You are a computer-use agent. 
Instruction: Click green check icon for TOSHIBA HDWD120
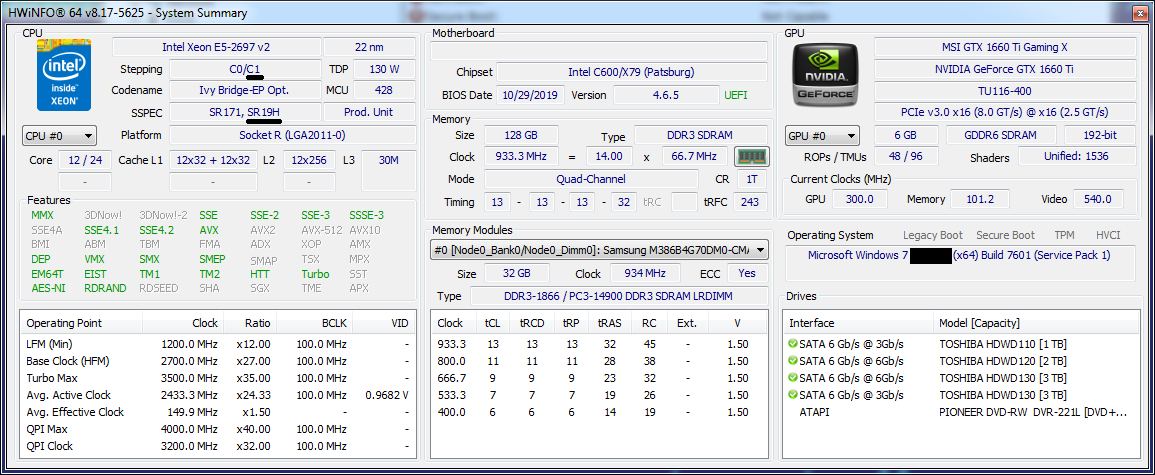[793, 361]
